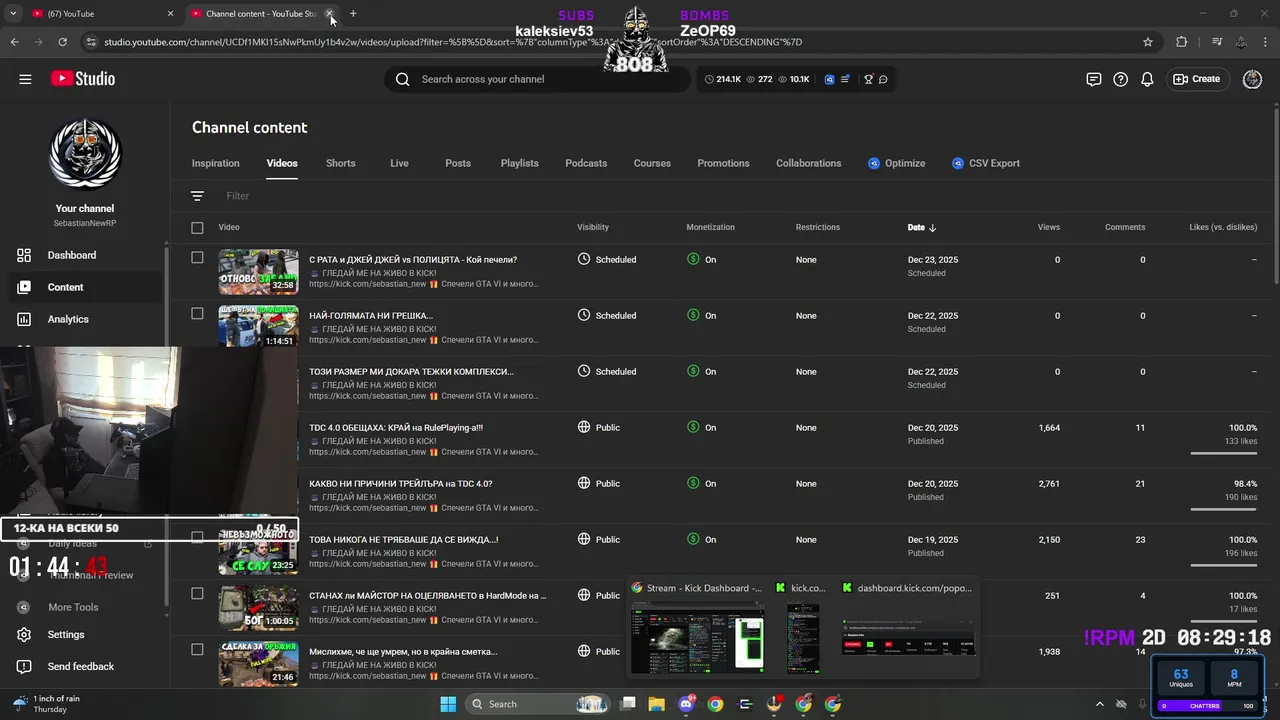Image resolution: width=1280 pixels, height=720 pixels.
Task: Click the CSV Export button
Action: click(986, 163)
